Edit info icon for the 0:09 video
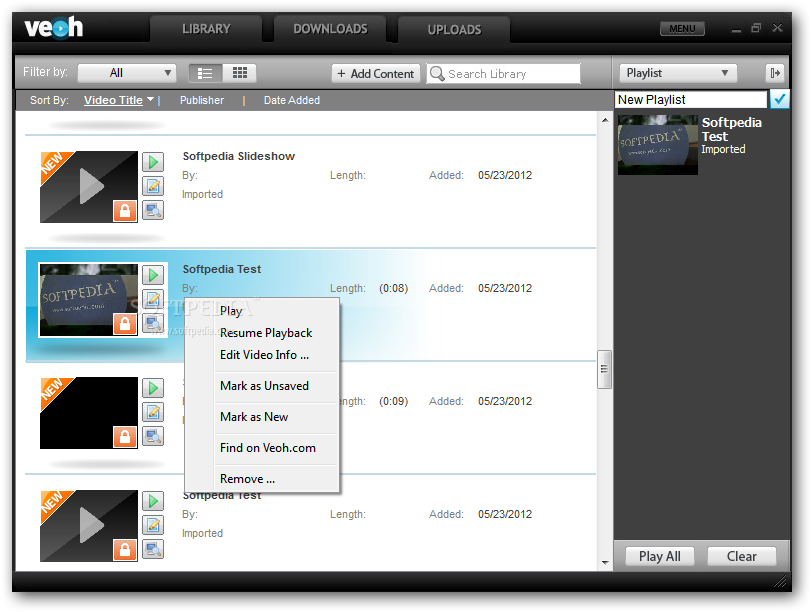 (153, 412)
